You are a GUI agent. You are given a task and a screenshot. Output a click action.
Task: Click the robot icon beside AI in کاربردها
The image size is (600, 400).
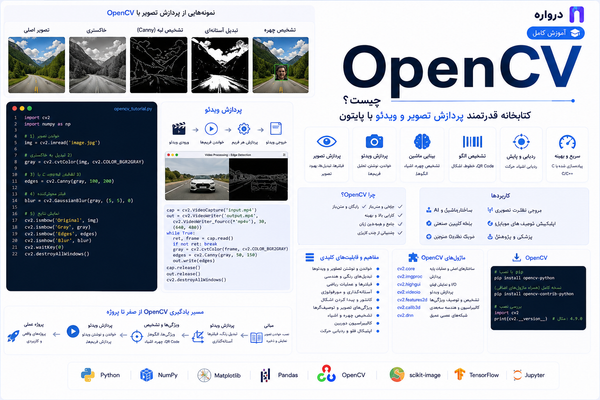click(429, 210)
